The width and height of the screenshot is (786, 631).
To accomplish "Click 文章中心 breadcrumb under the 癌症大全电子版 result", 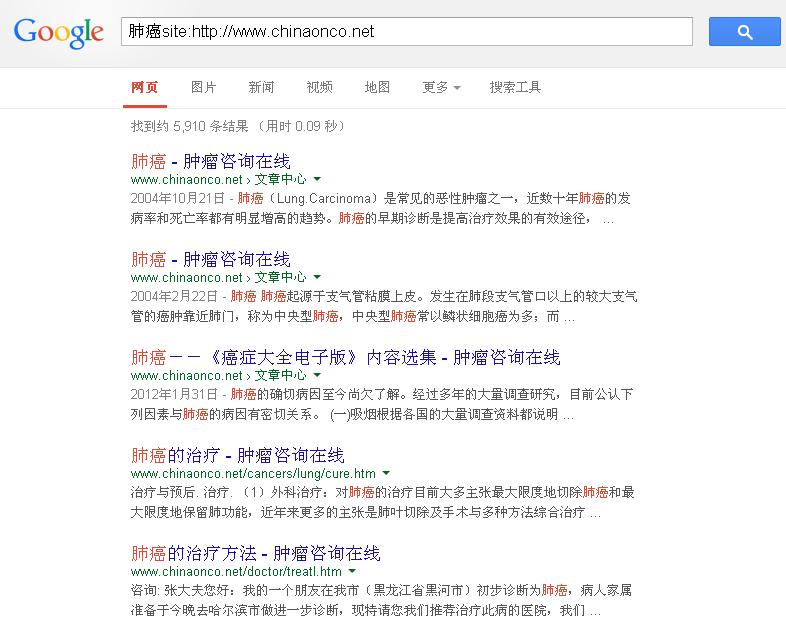I will pyautogui.click(x=280, y=375).
